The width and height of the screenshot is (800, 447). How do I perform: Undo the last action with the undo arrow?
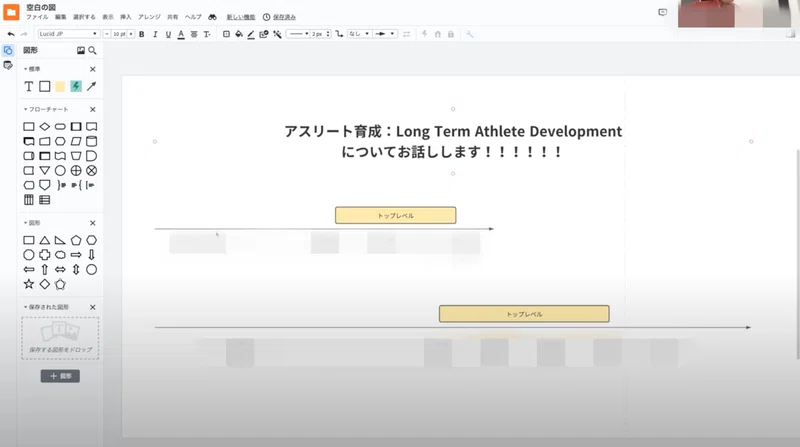pyautogui.click(x=11, y=34)
